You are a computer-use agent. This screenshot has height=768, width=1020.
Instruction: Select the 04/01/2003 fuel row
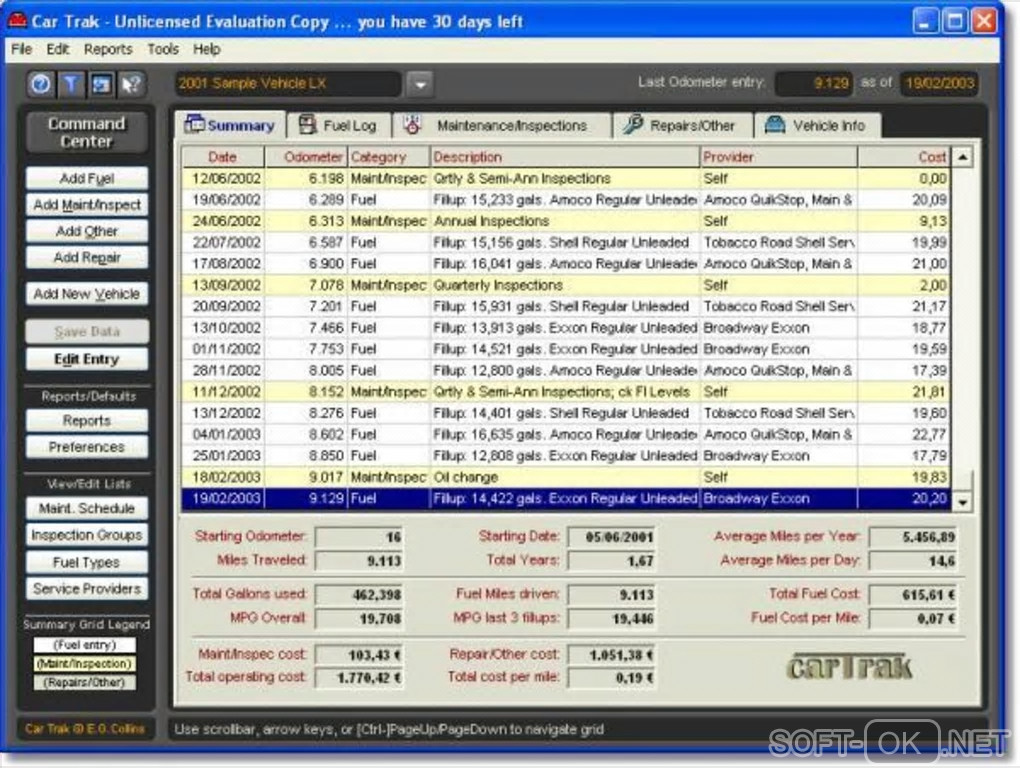pos(566,434)
